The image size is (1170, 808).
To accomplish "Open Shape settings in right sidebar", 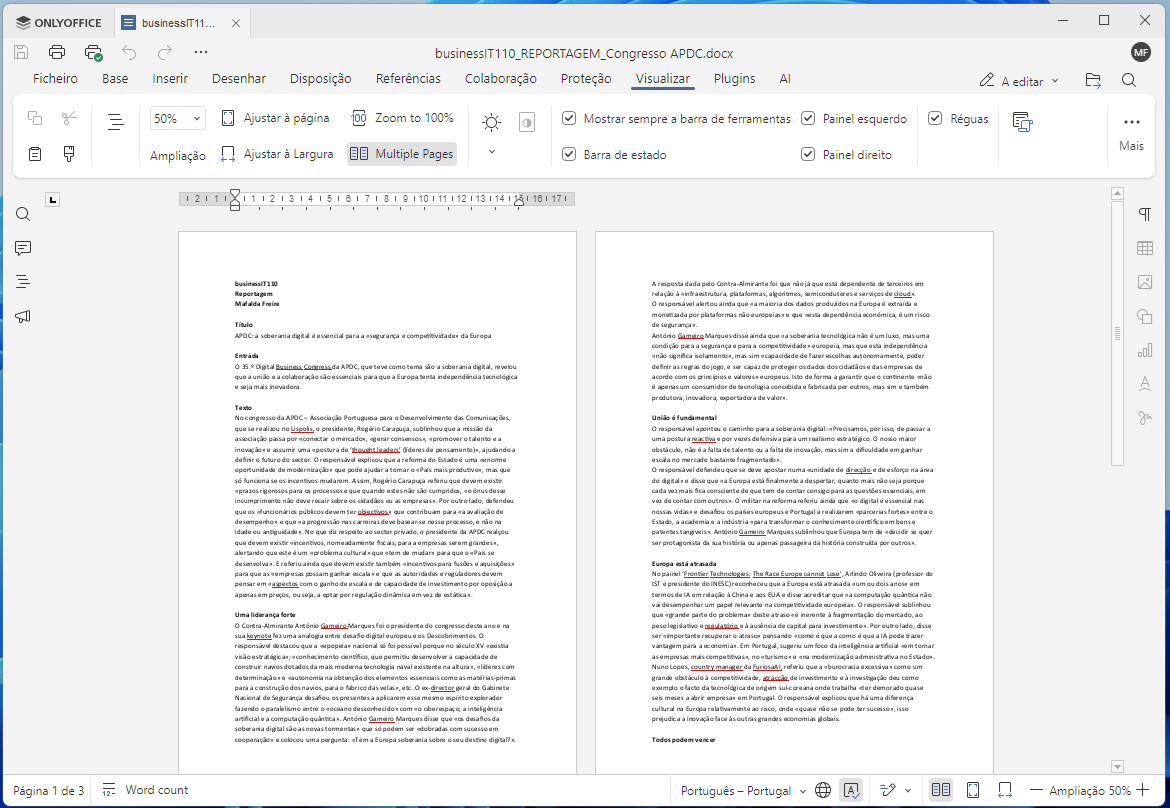I will (x=1145, y=316).
